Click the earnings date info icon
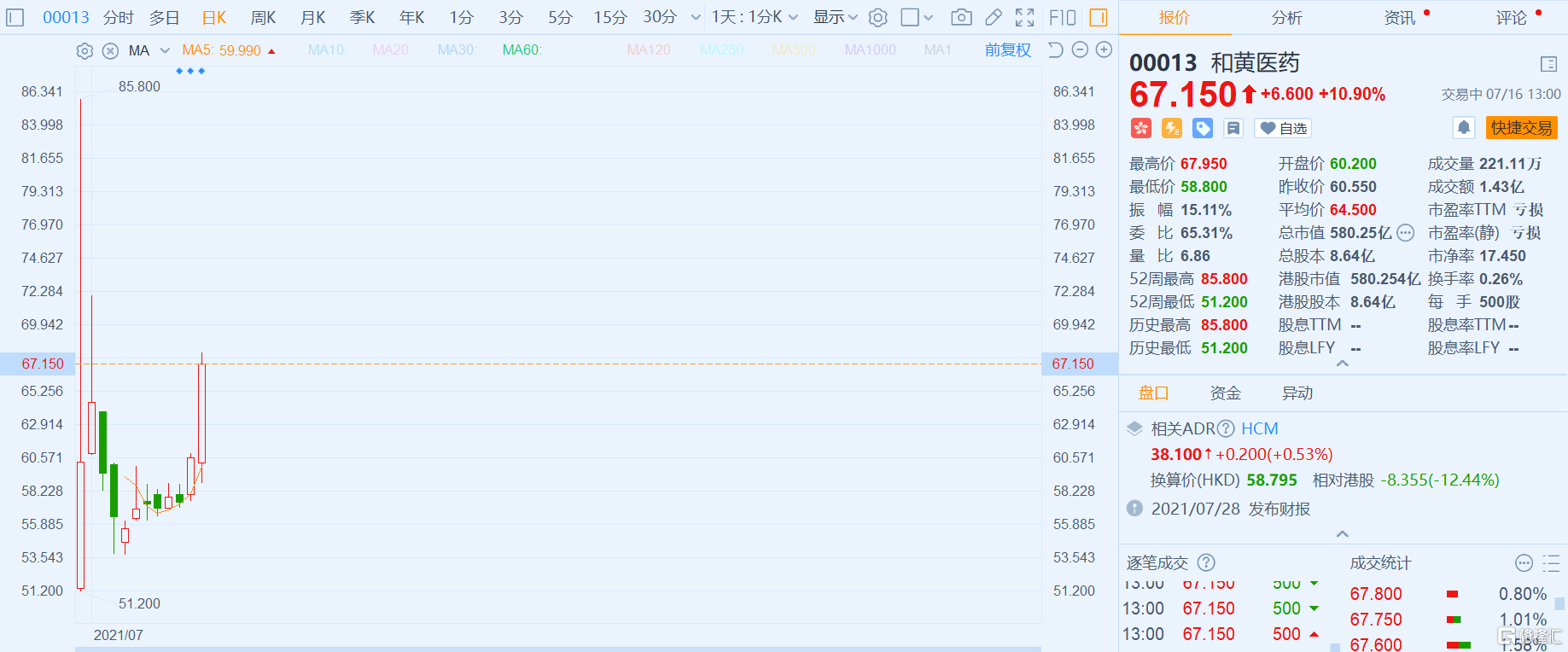Screen dimensions: 1568x652 point(1134,508)
